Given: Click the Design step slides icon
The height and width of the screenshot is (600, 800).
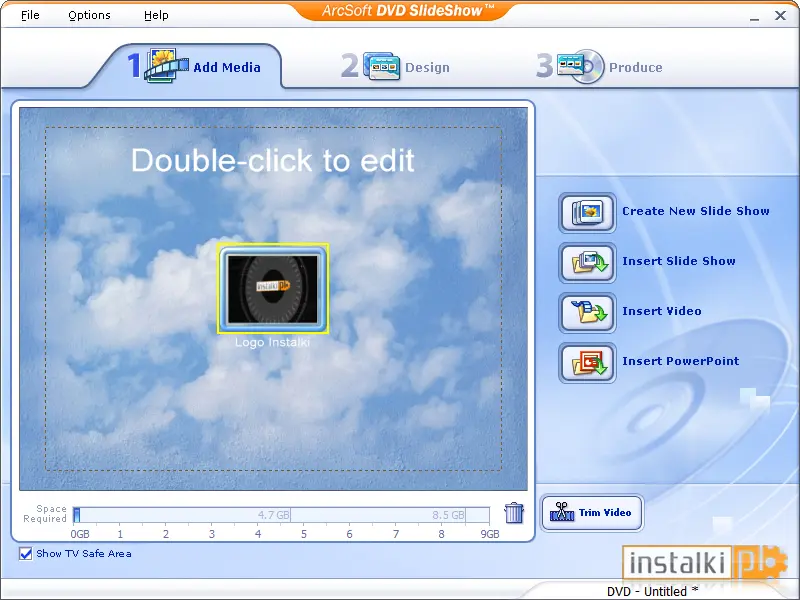Looking at the screenshot, I should coord(382,66).
